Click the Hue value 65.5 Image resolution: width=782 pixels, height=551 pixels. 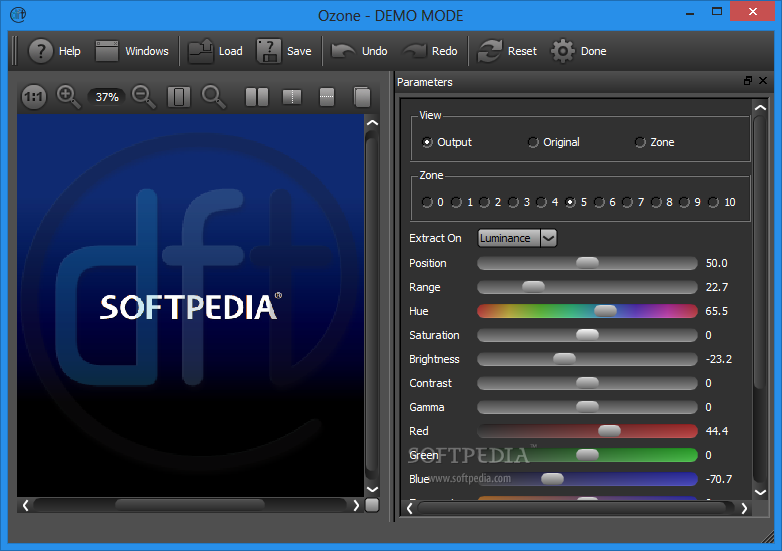717,311
